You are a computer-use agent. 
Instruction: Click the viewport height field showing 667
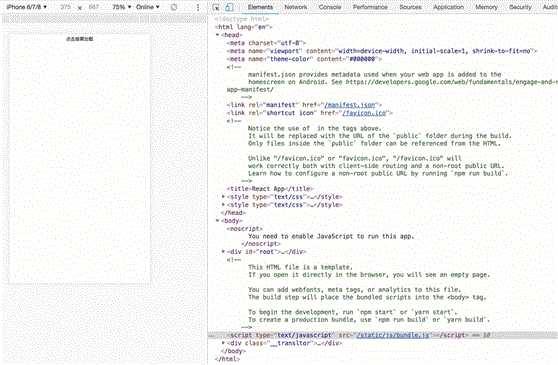pyautogui.click(x=94, y=7)
